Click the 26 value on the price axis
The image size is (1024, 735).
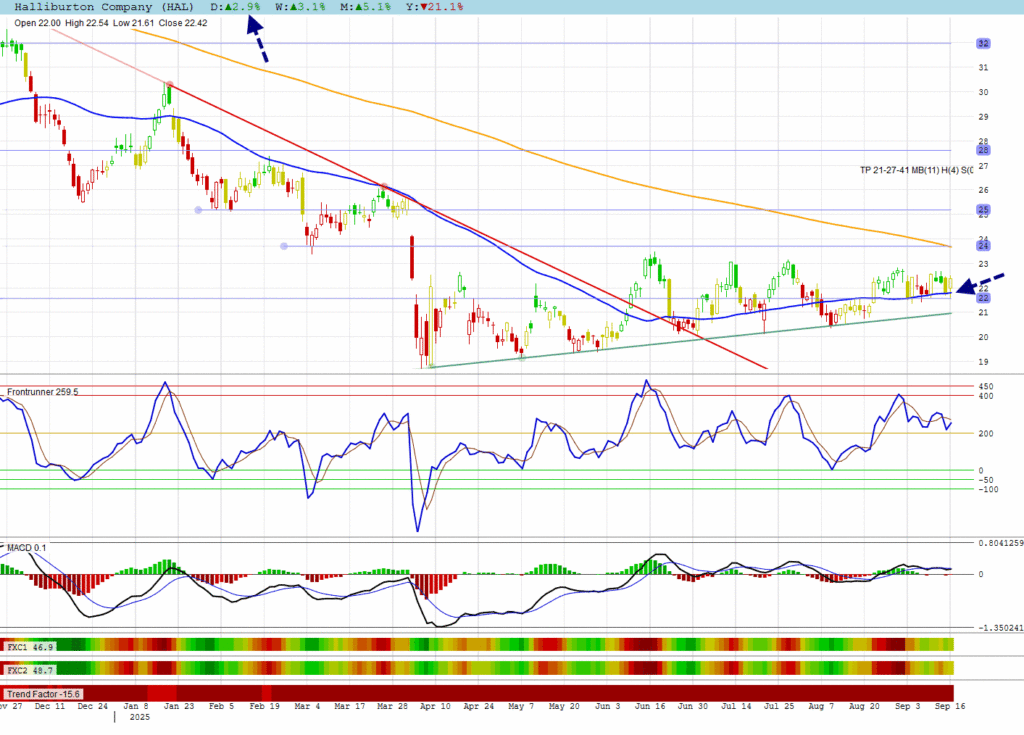tap(983, 190)
